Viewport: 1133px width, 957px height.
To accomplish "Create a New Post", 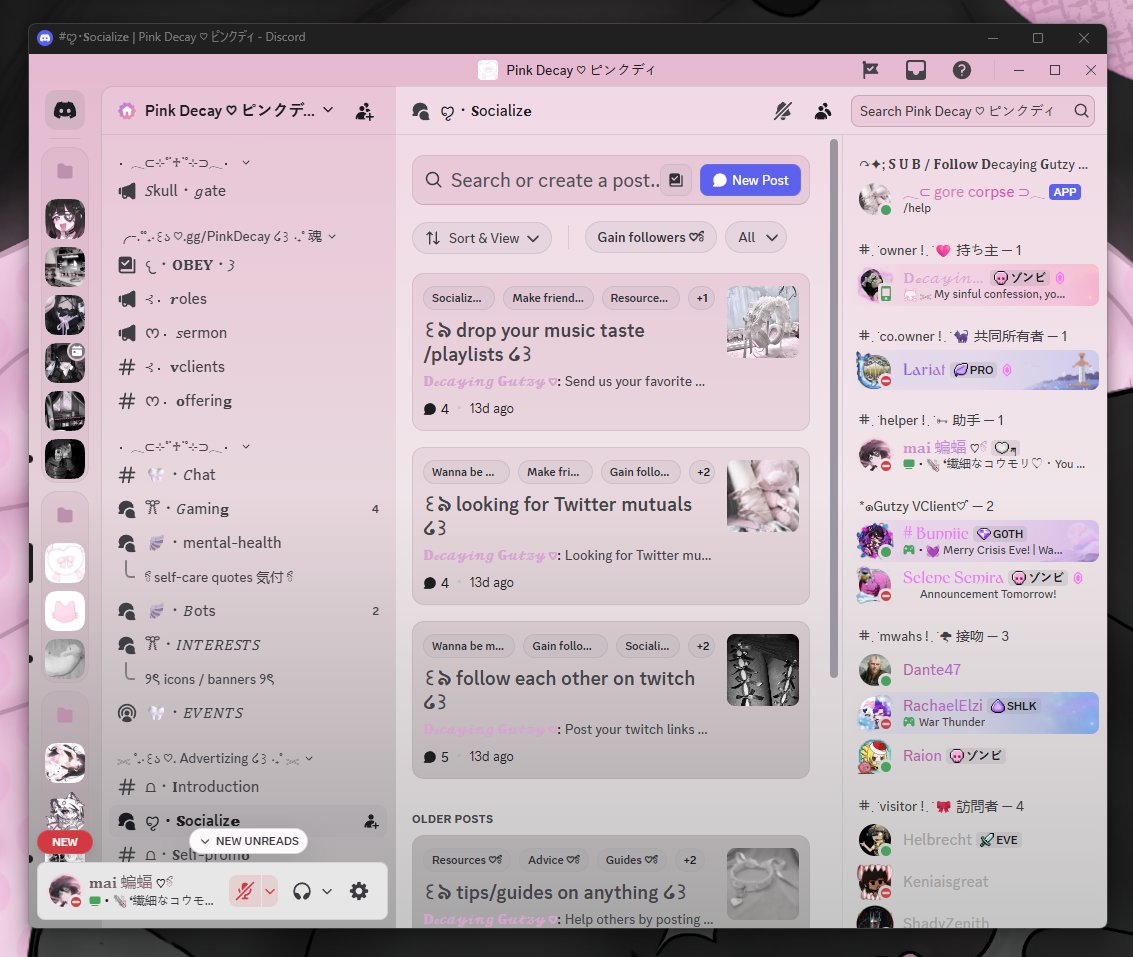I will coord(750,180).
